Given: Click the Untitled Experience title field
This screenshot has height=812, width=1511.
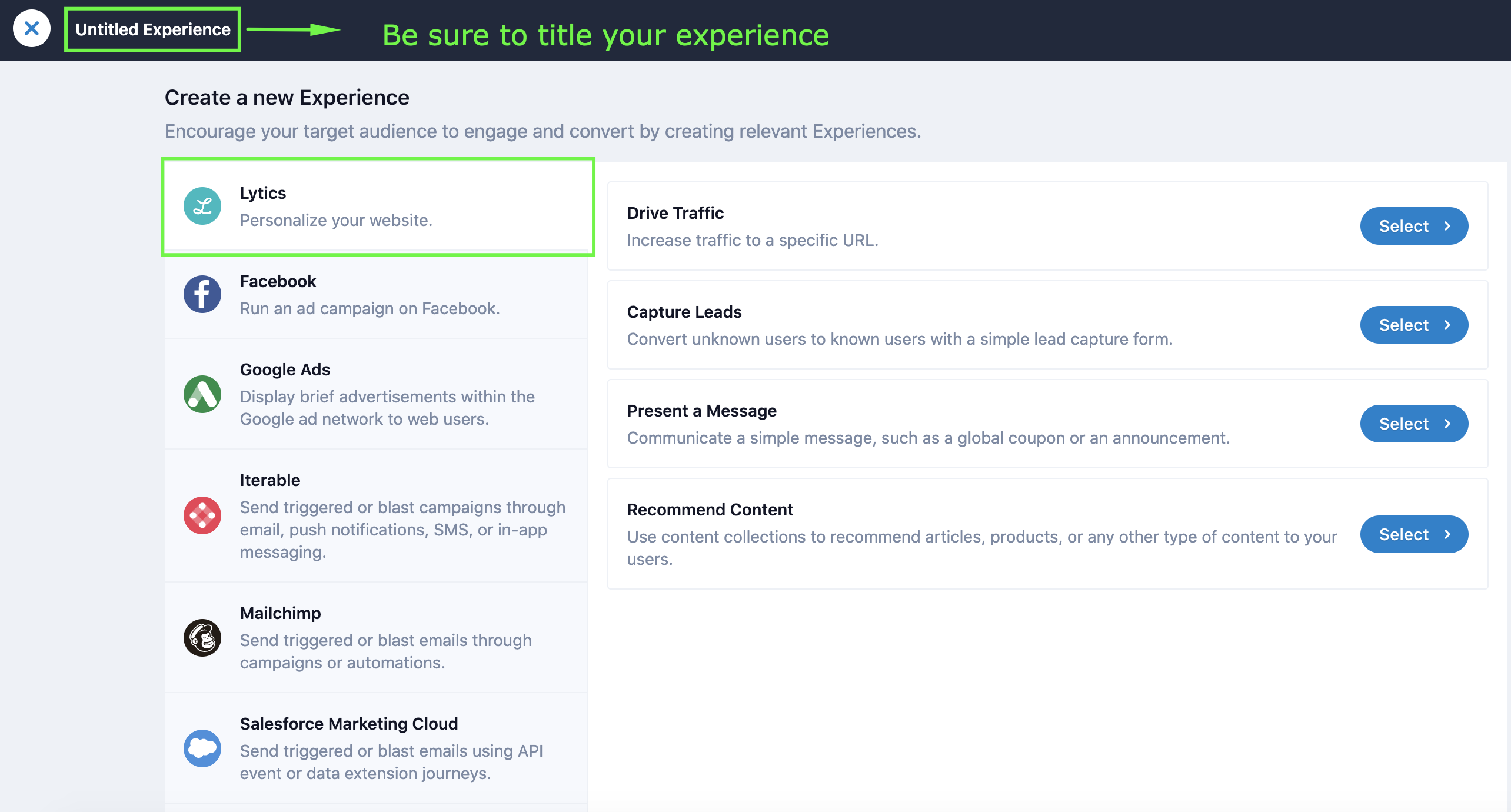Looking at the screenshot, I should pos(152,28).
